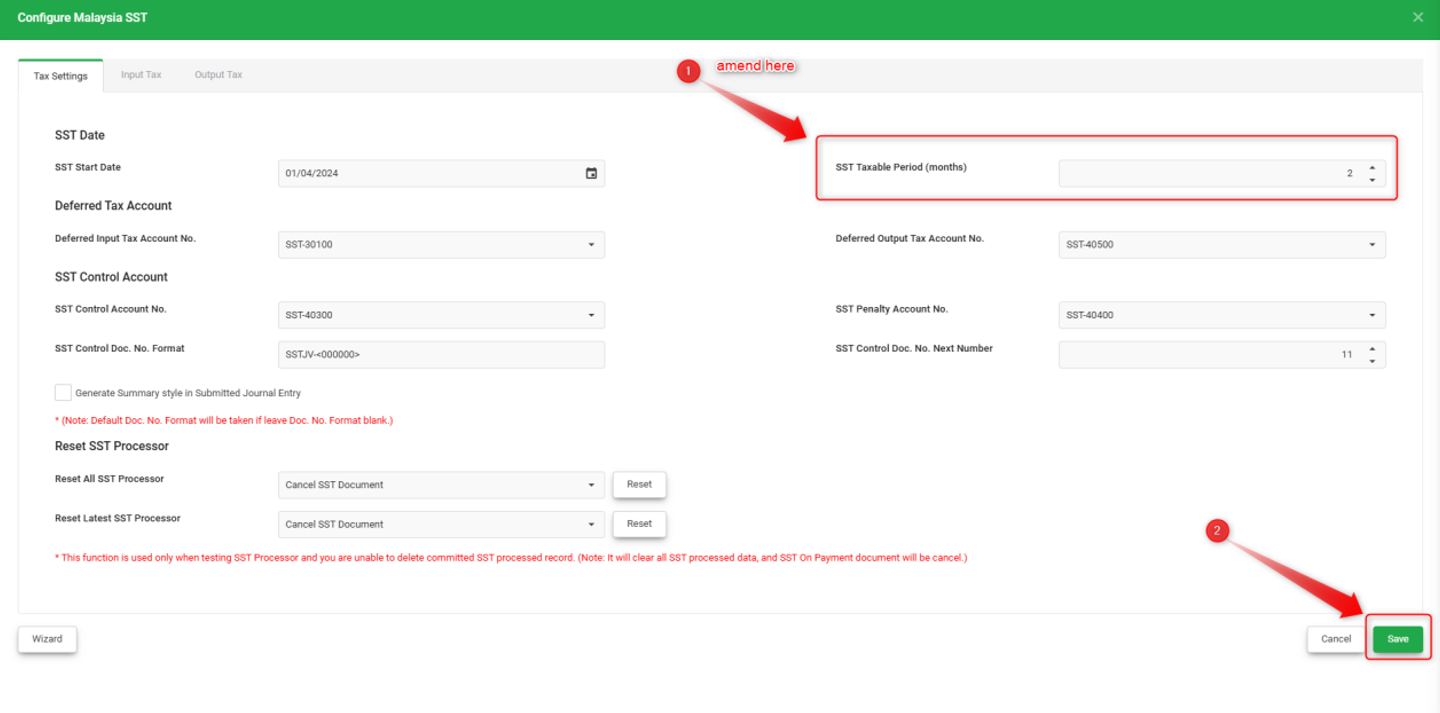Switch to the Output Tax tab
1440x713 pixels.
pos(218,75)
